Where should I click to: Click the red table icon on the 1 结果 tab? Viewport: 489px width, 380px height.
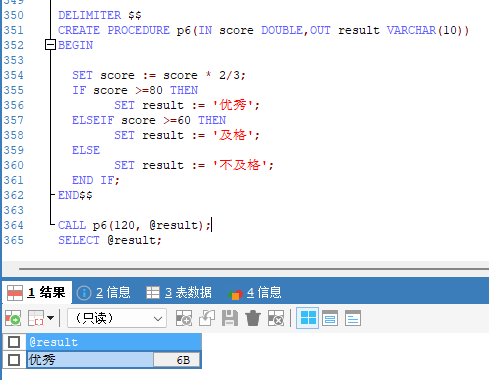[15, 293]
